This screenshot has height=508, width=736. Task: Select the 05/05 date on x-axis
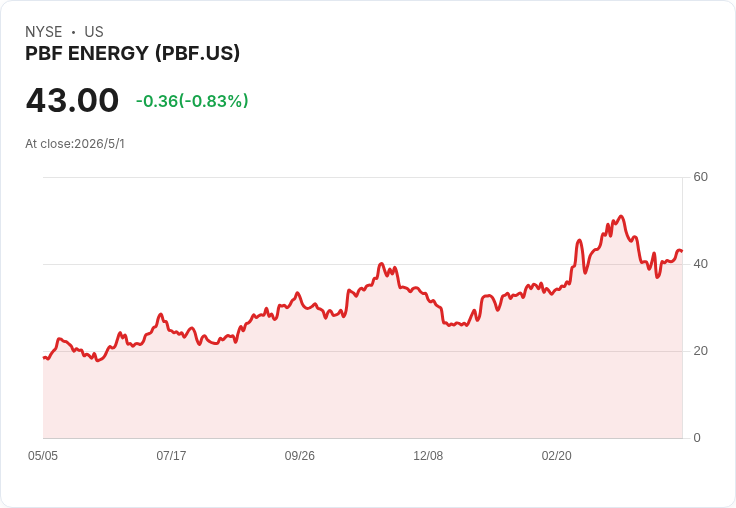(x=43, y=455)
